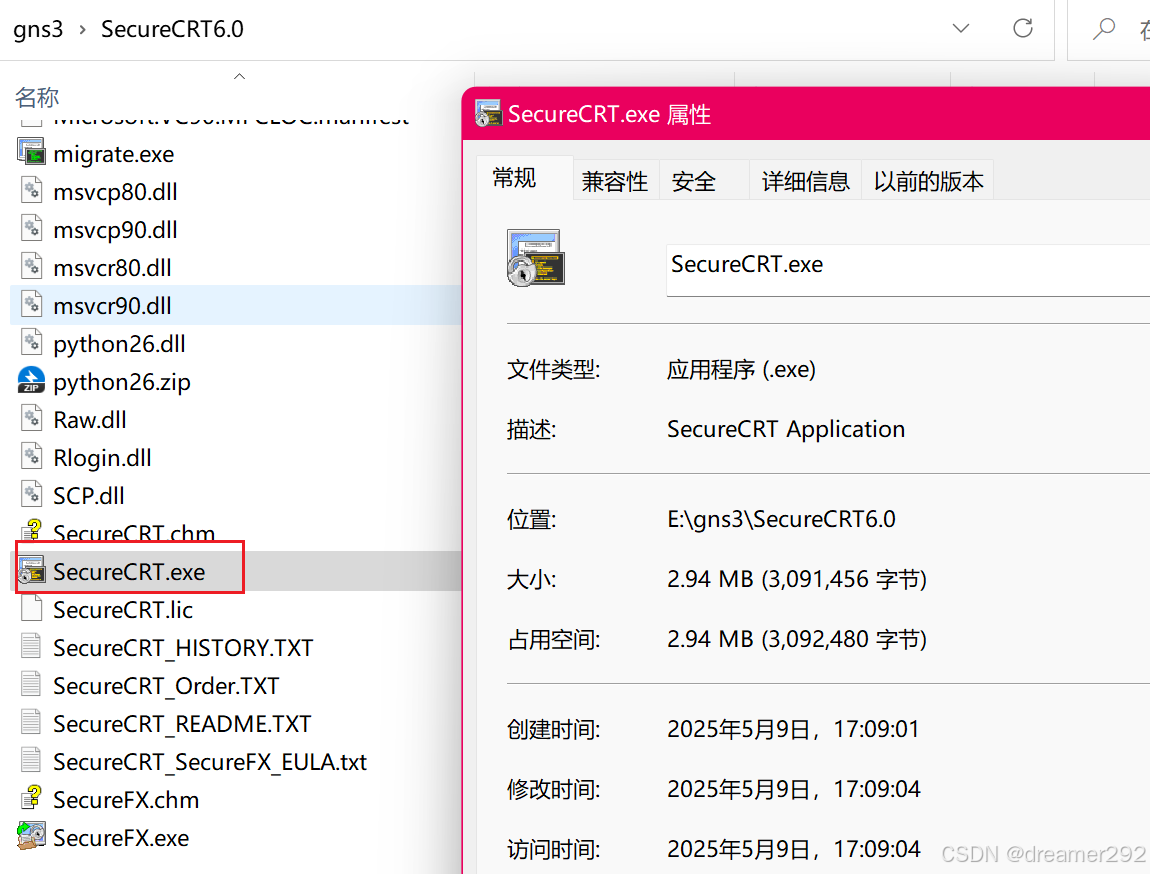
Task: Click the large SecureCRT icon in properties dialog
Action: 535,258
